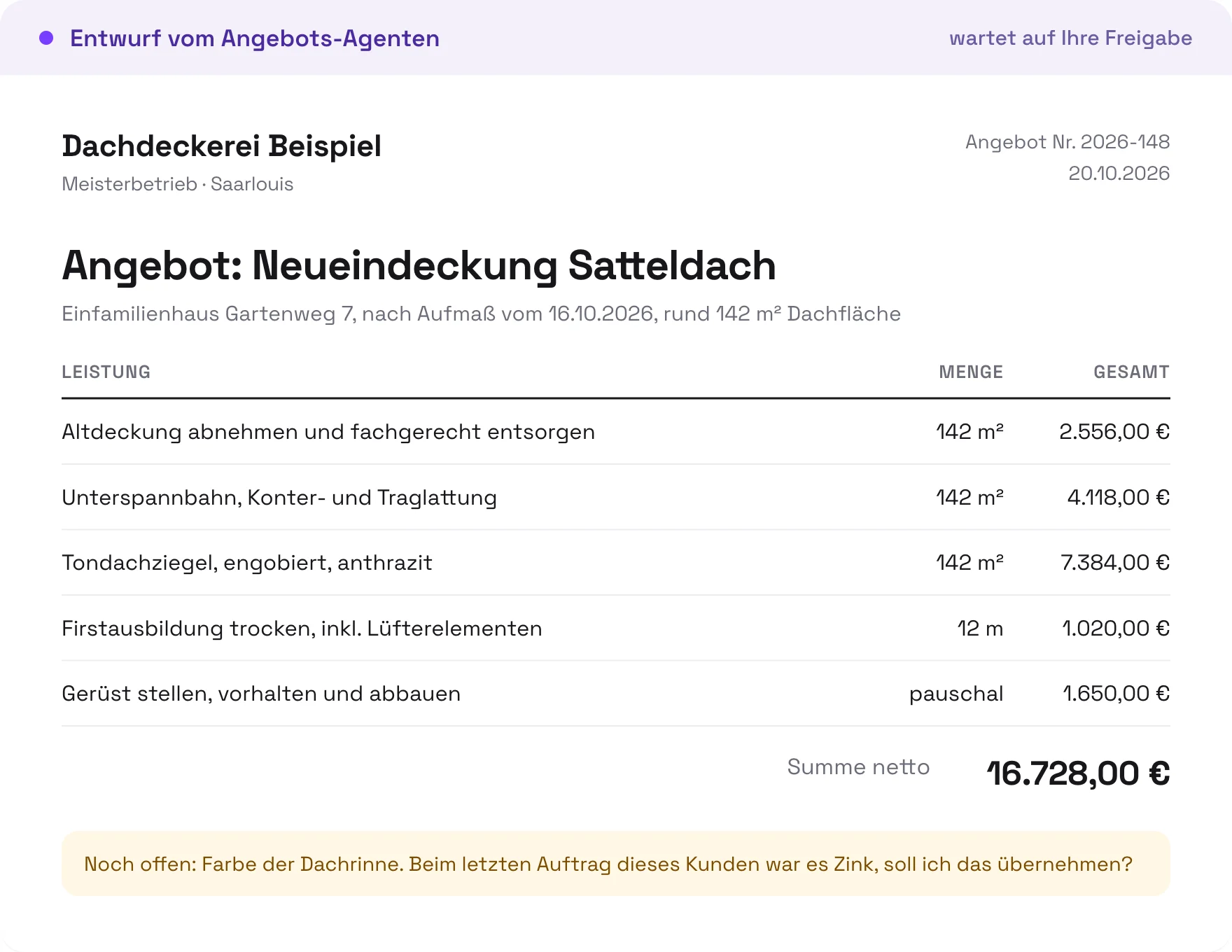Click the yellow 'Noch offen: Farbe der Dachrinne' note
This screenshot has width=1232, height=952.
click(x=616, y=864)
